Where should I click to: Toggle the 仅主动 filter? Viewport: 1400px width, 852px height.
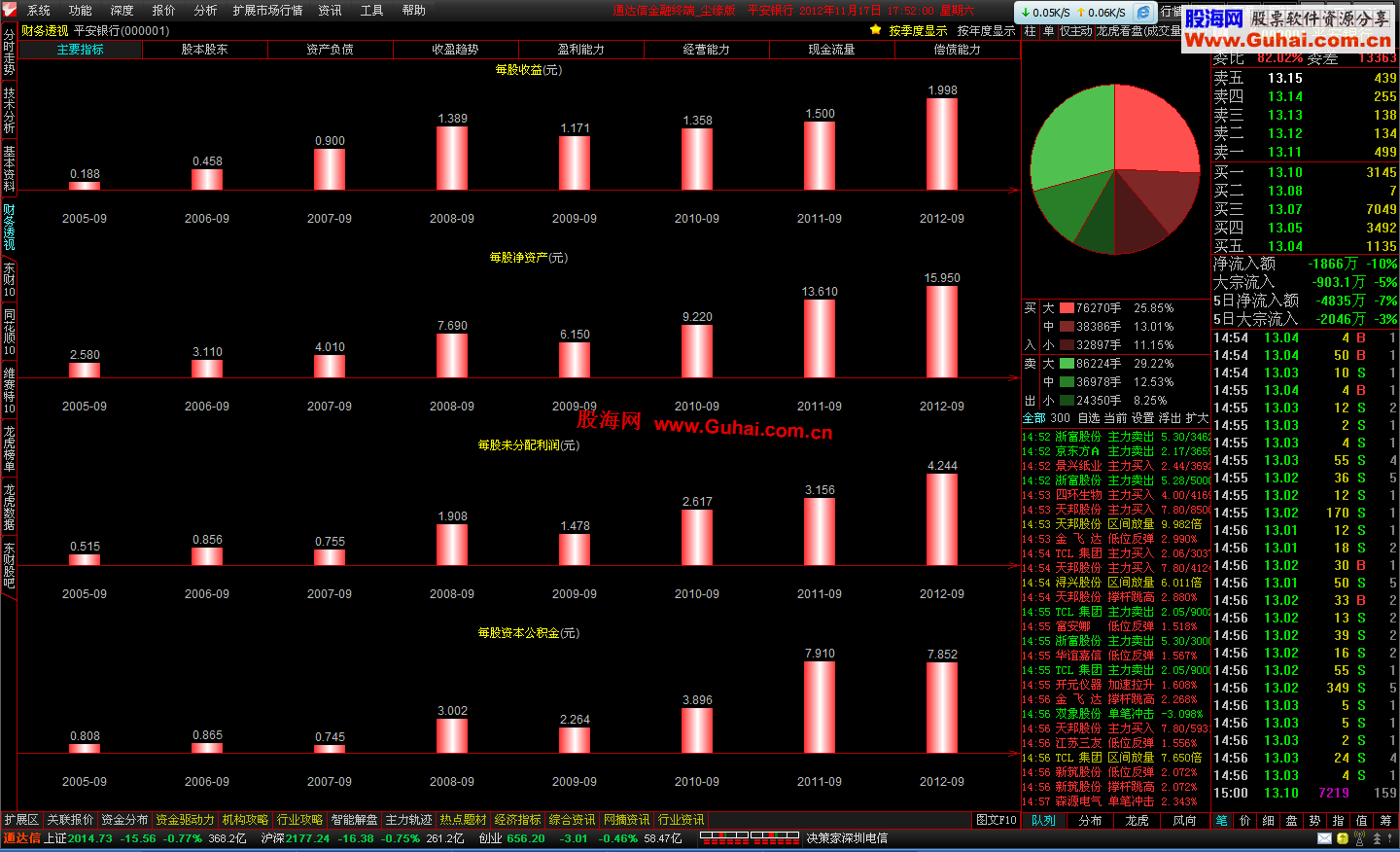click(1076, 31)
